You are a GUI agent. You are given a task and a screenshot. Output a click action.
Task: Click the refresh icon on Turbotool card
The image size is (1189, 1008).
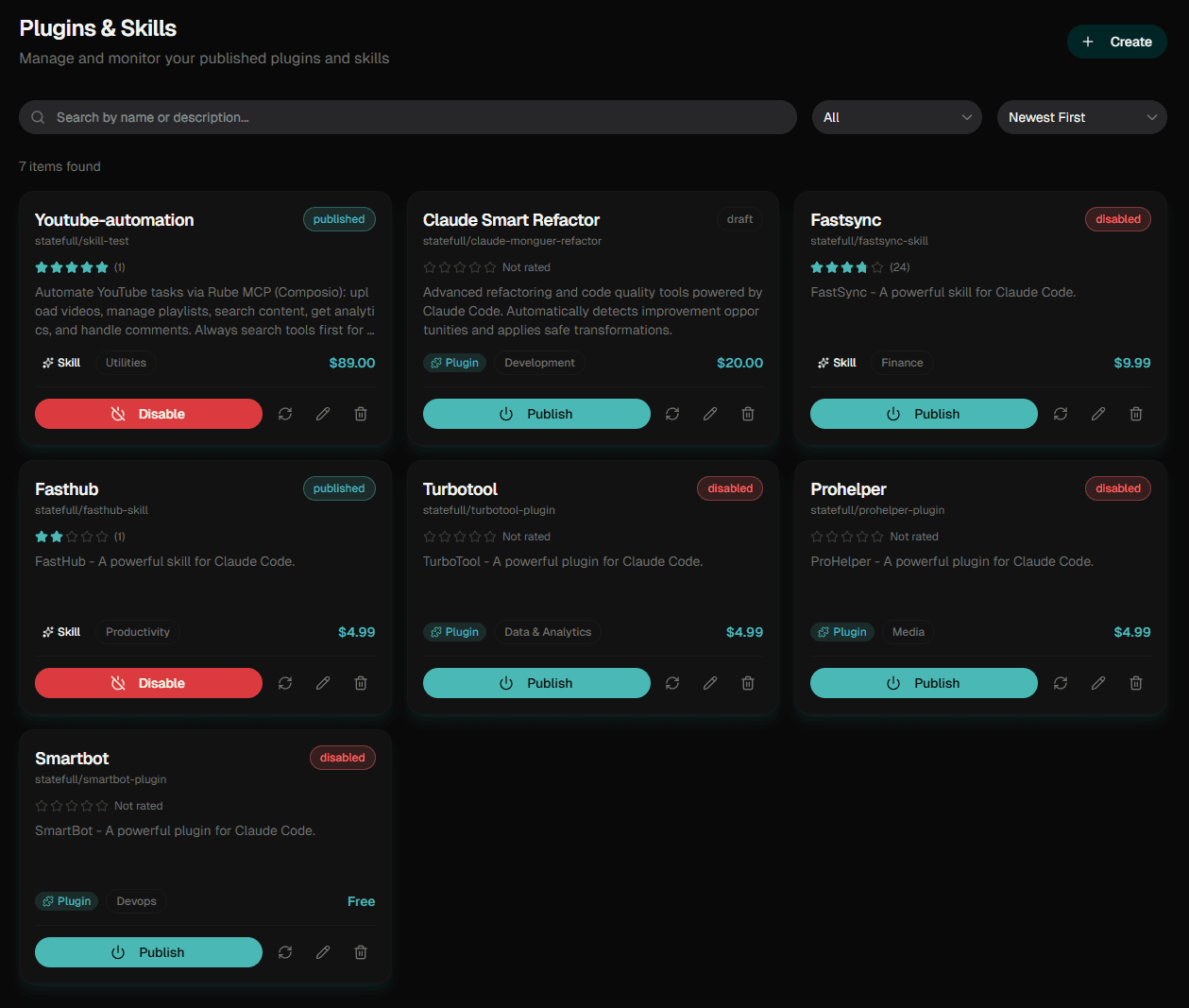coord(672,683)
